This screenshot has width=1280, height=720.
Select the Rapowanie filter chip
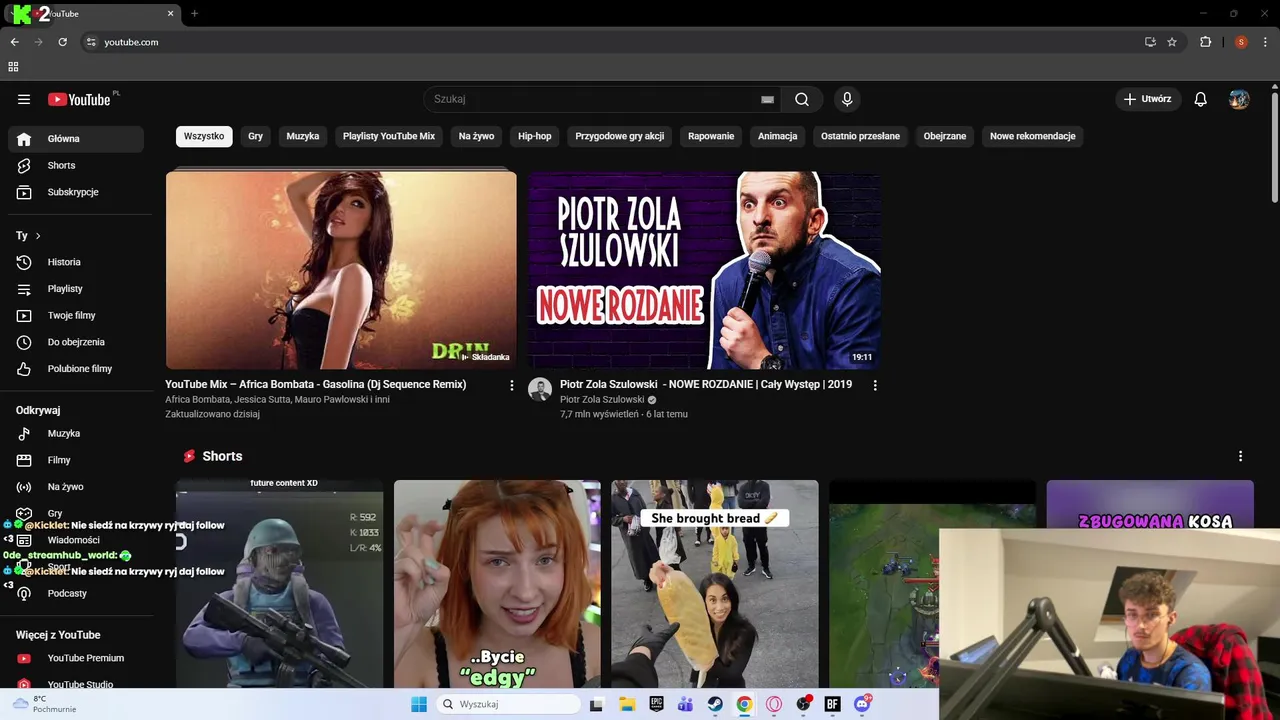(711, 136)
